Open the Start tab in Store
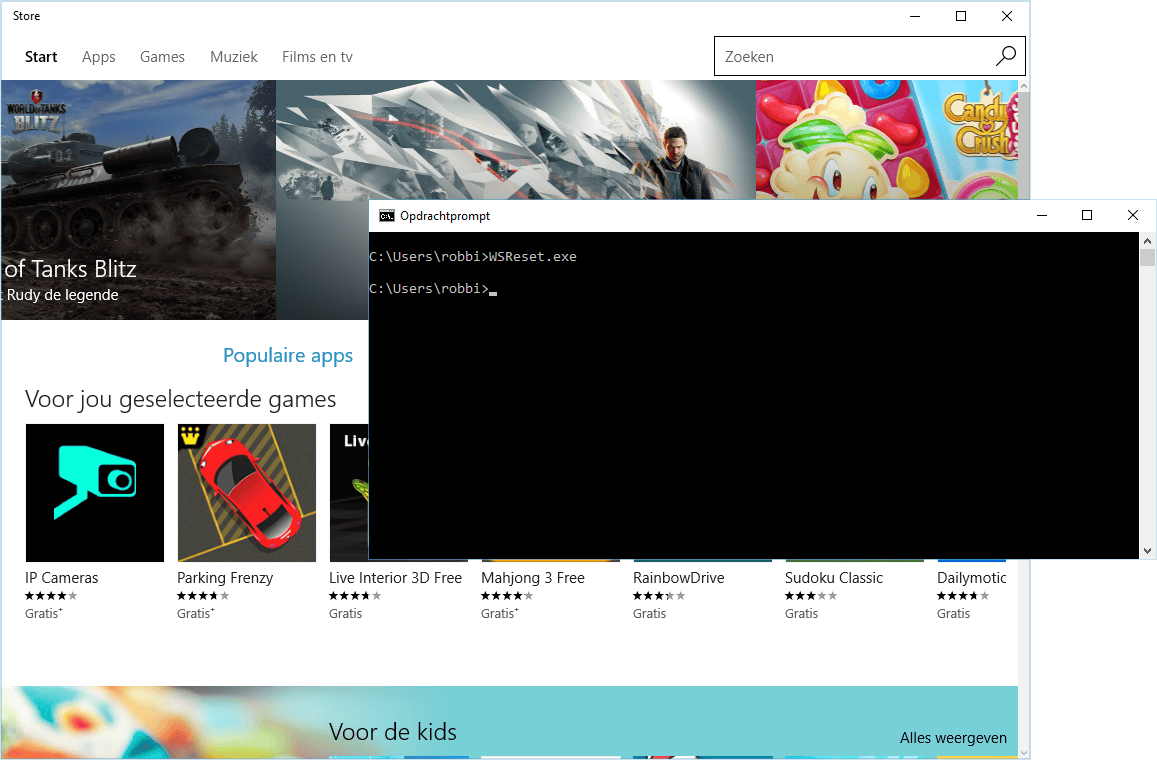 [41, 57]
